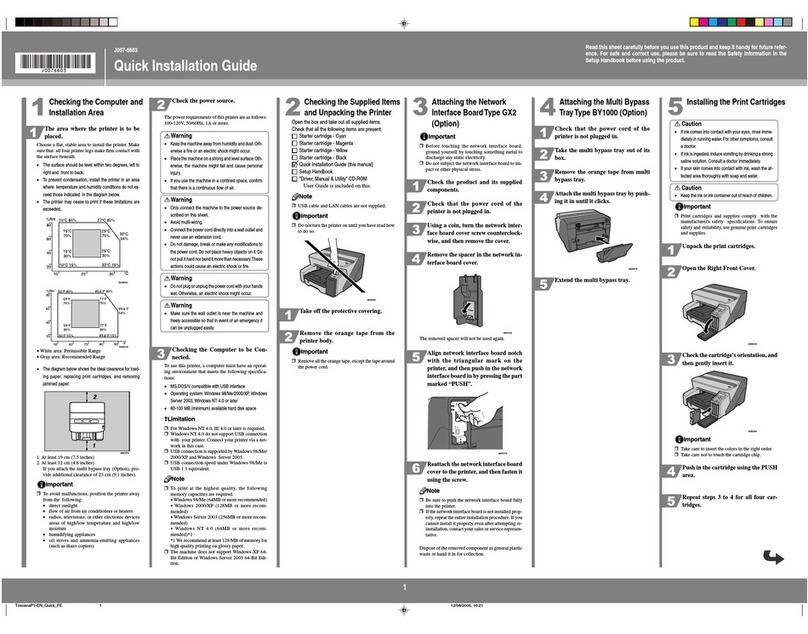Click the turn-page arrow at bottom right
Viewport: 808px width, 634px height.
(x=773, y=557)
